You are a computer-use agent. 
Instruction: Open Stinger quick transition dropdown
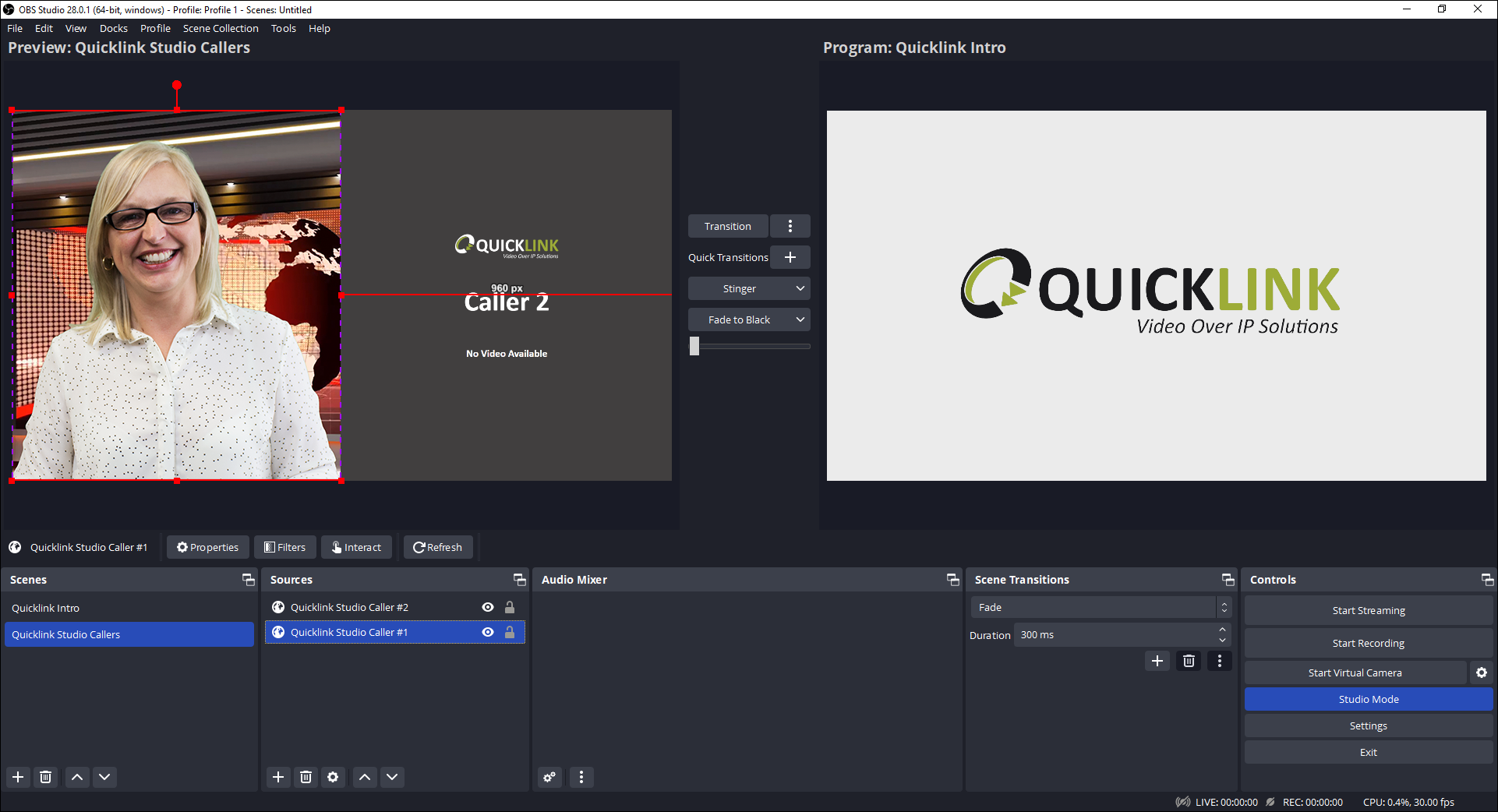tap(749, 288)
